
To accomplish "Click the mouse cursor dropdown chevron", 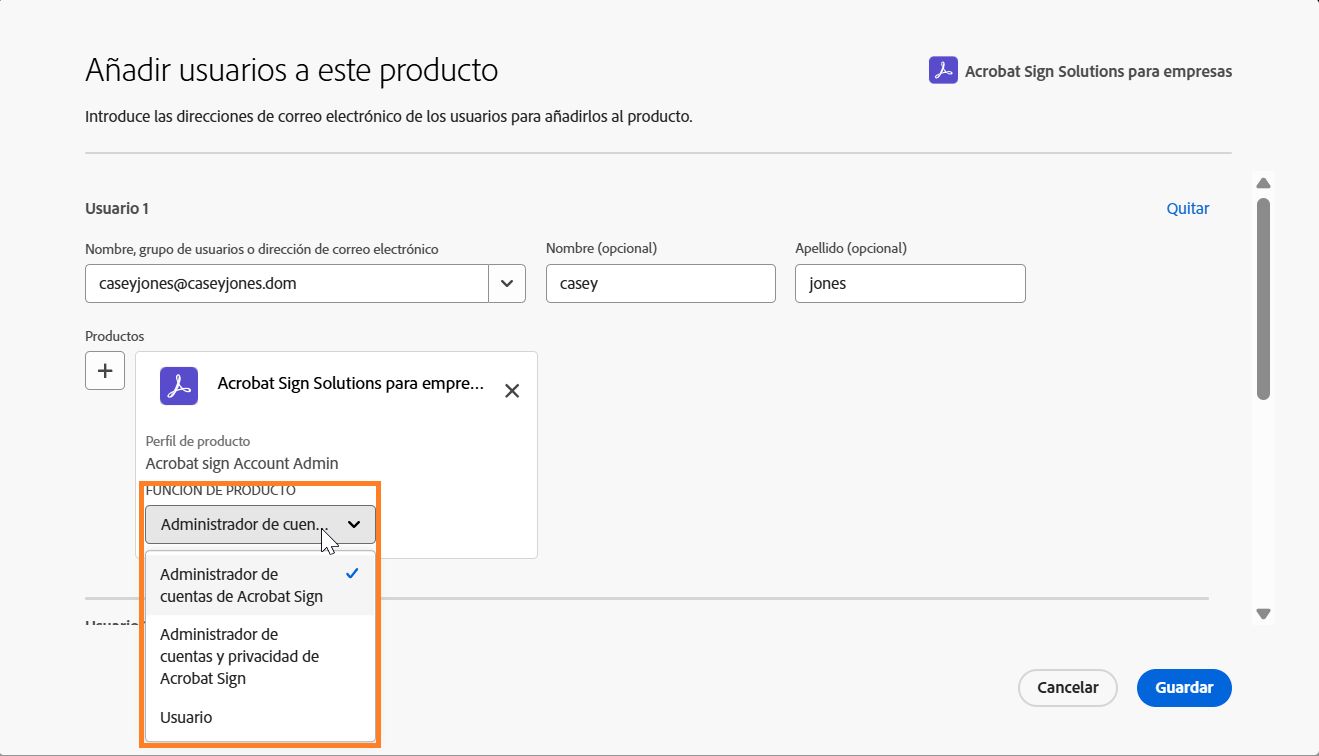I will pos(353,524).
